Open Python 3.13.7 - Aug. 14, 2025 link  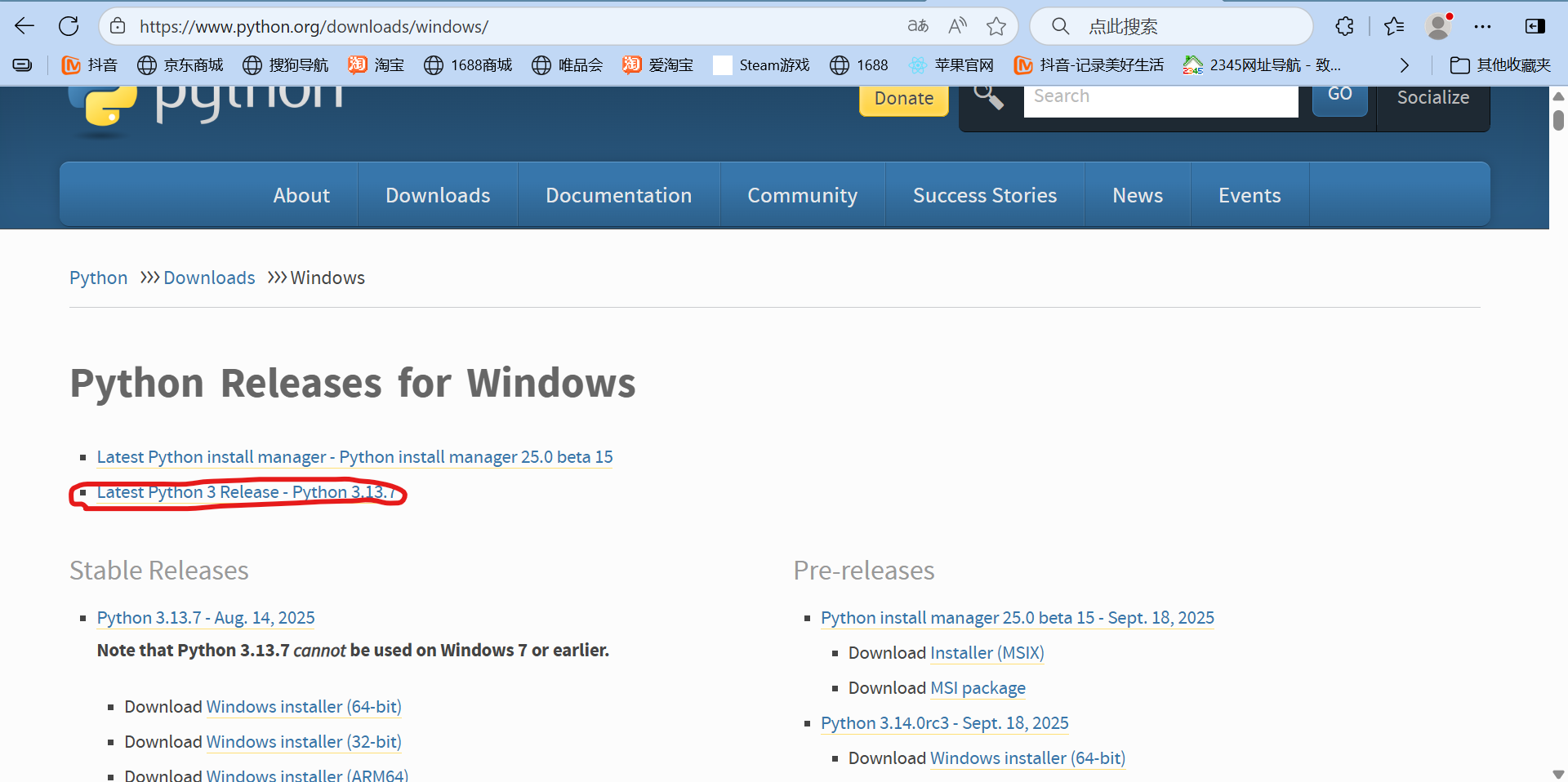(x=206, y=618)
